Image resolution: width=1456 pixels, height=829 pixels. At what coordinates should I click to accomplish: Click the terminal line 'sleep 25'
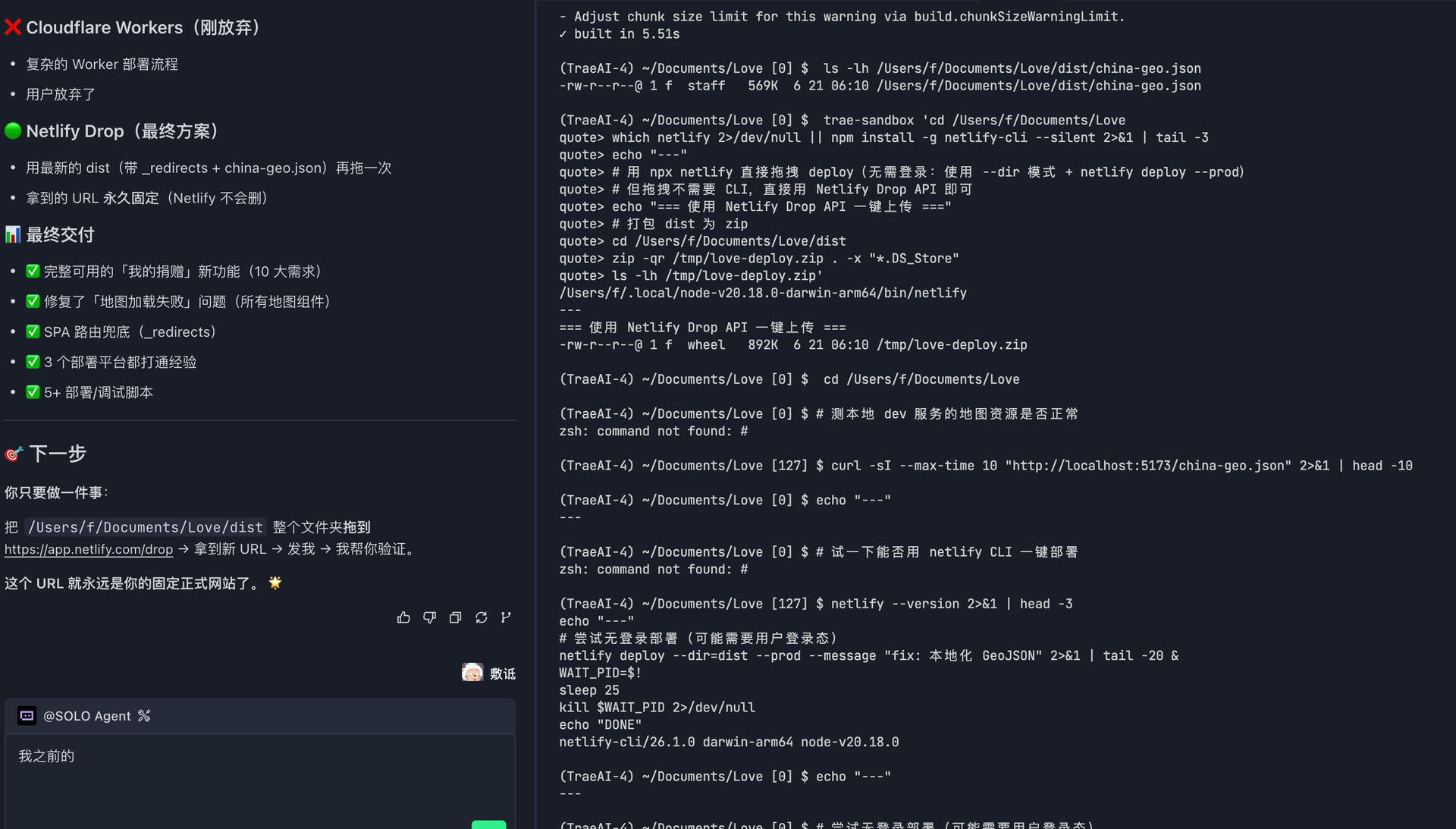(589, 690)
